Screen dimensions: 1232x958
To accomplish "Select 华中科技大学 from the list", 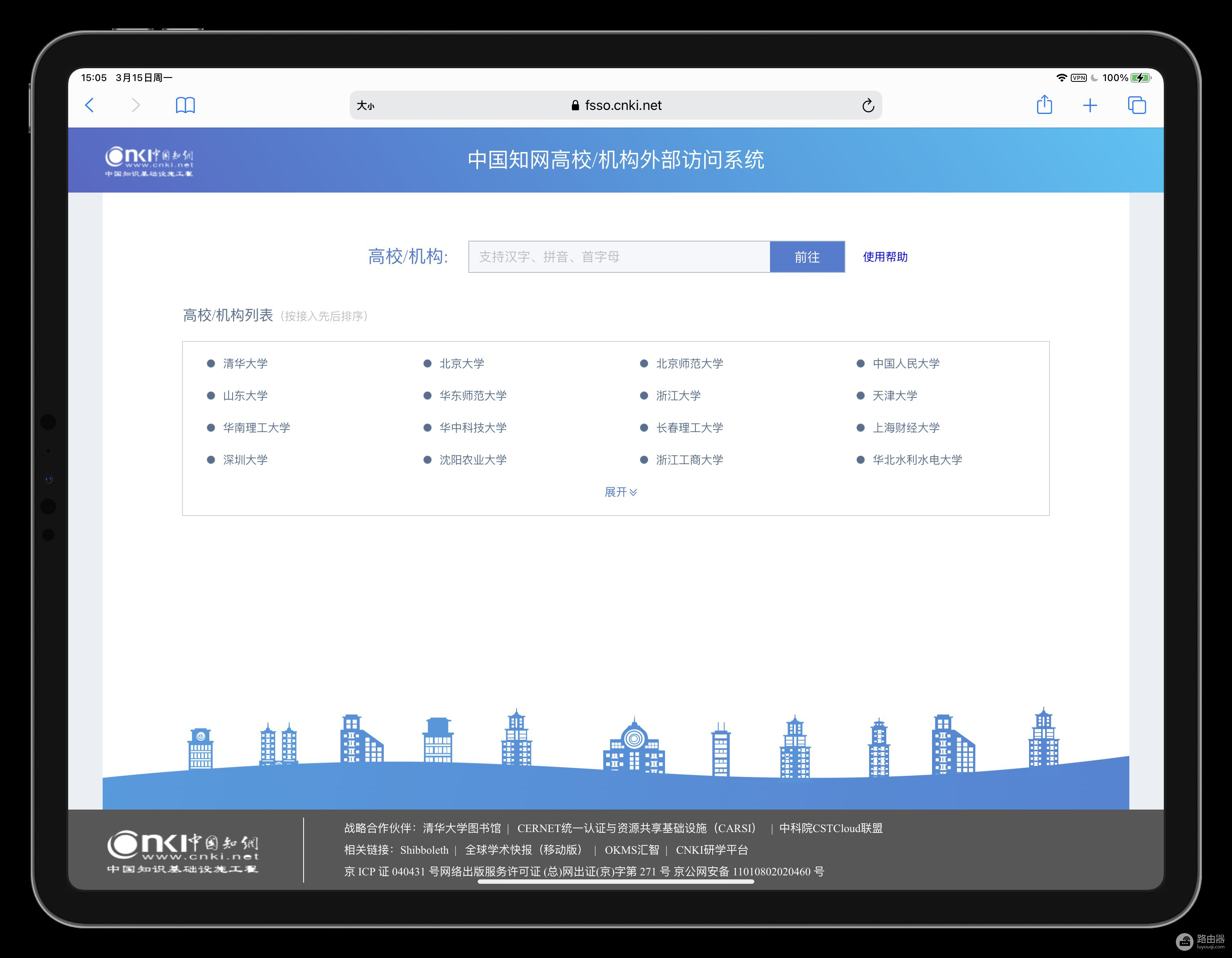I will 473,428.
